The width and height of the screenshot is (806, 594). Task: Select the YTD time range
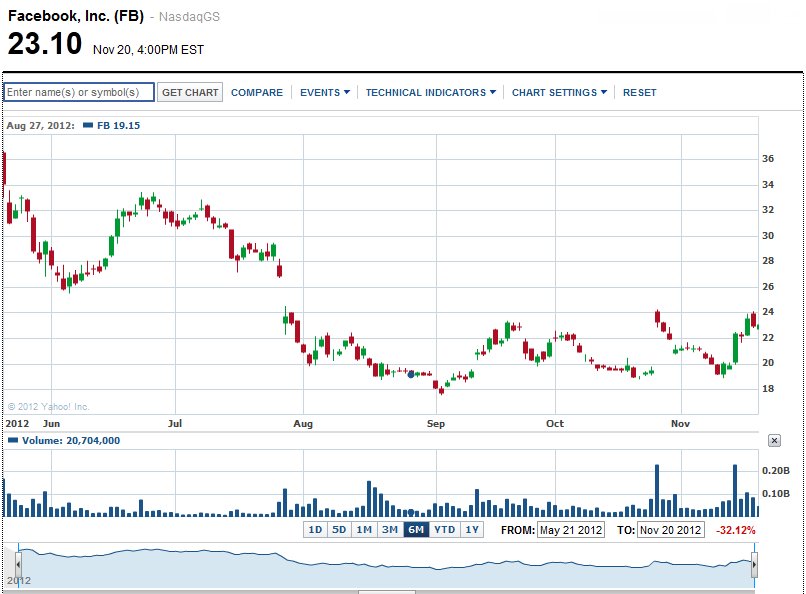[445, 529]
